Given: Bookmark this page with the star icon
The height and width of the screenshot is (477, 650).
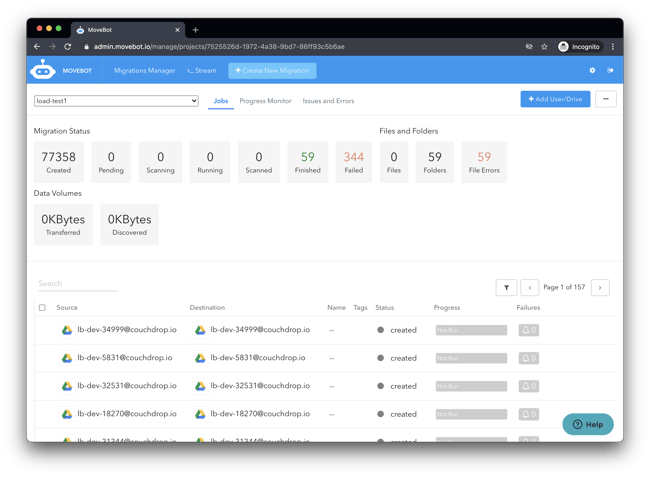Looking at the screenshot, I should (544, 47).
